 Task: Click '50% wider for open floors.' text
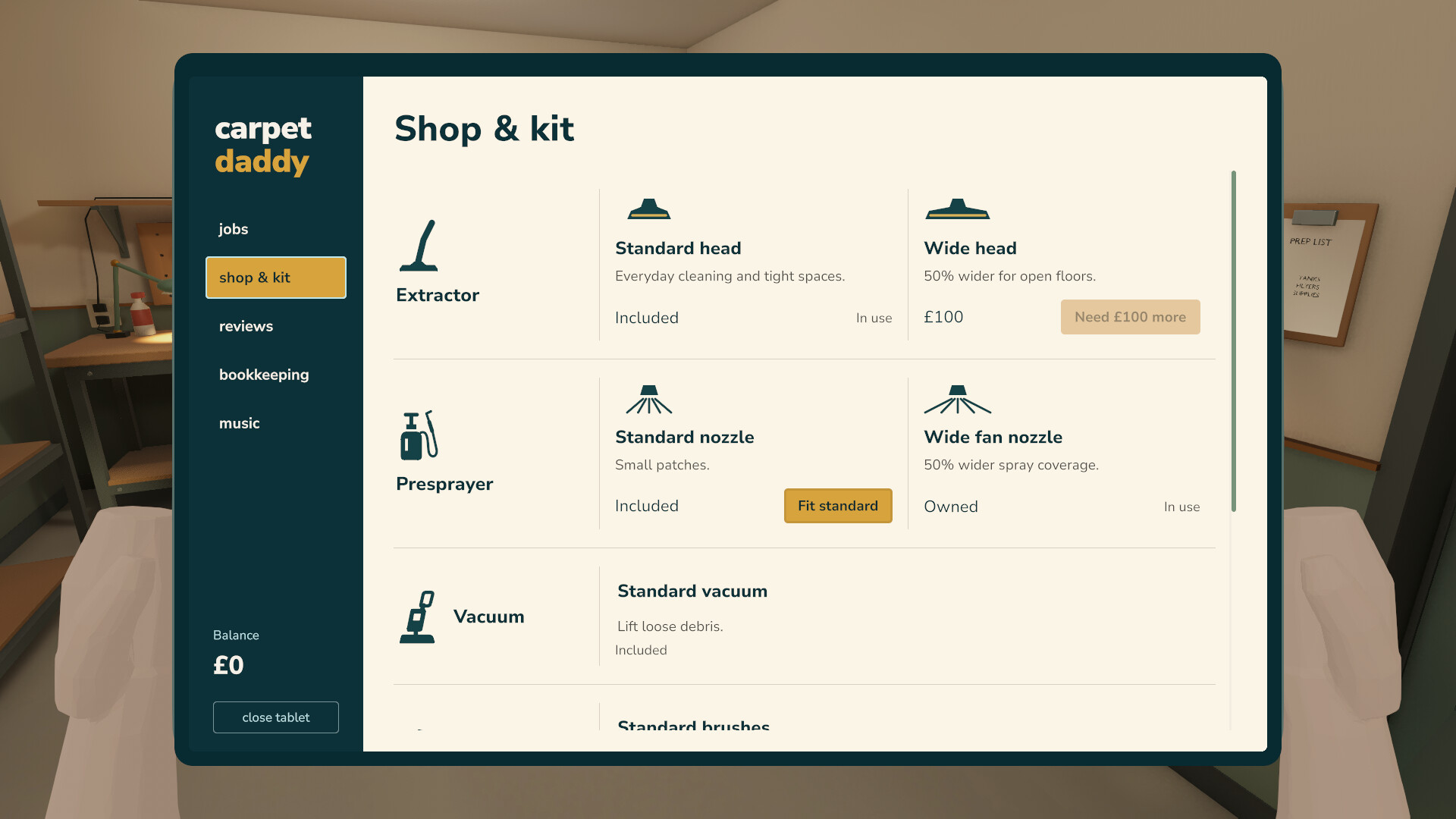pos(1009,276)
